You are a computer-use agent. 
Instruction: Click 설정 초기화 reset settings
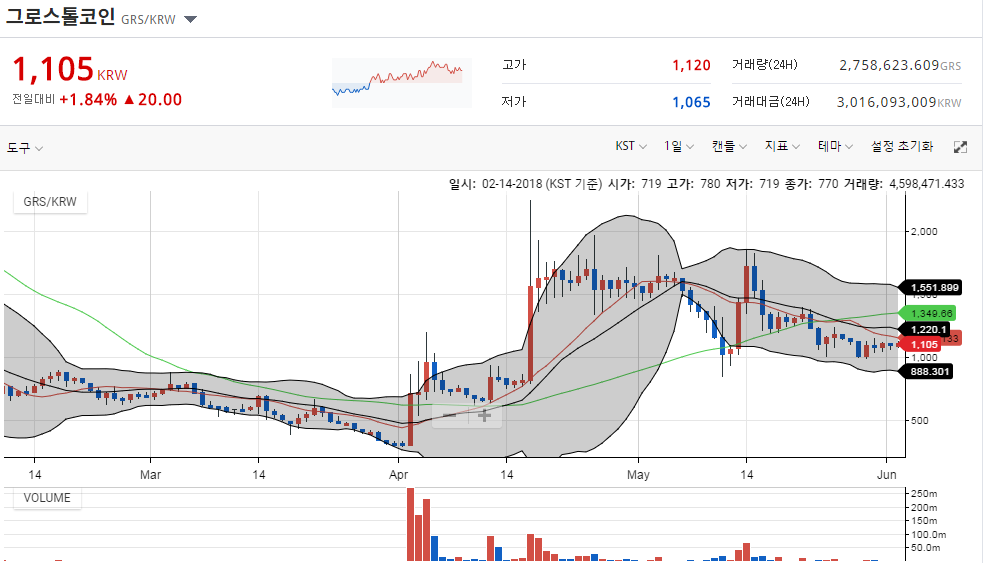tap(902, 146)
